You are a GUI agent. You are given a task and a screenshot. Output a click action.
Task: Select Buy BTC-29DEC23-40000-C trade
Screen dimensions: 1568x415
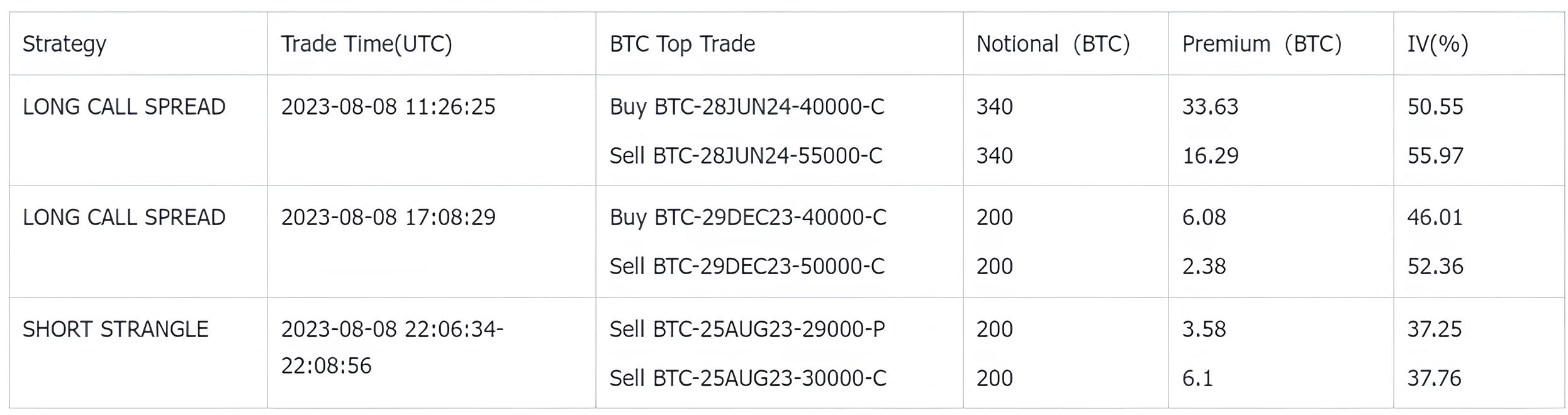tap(748, 218)
